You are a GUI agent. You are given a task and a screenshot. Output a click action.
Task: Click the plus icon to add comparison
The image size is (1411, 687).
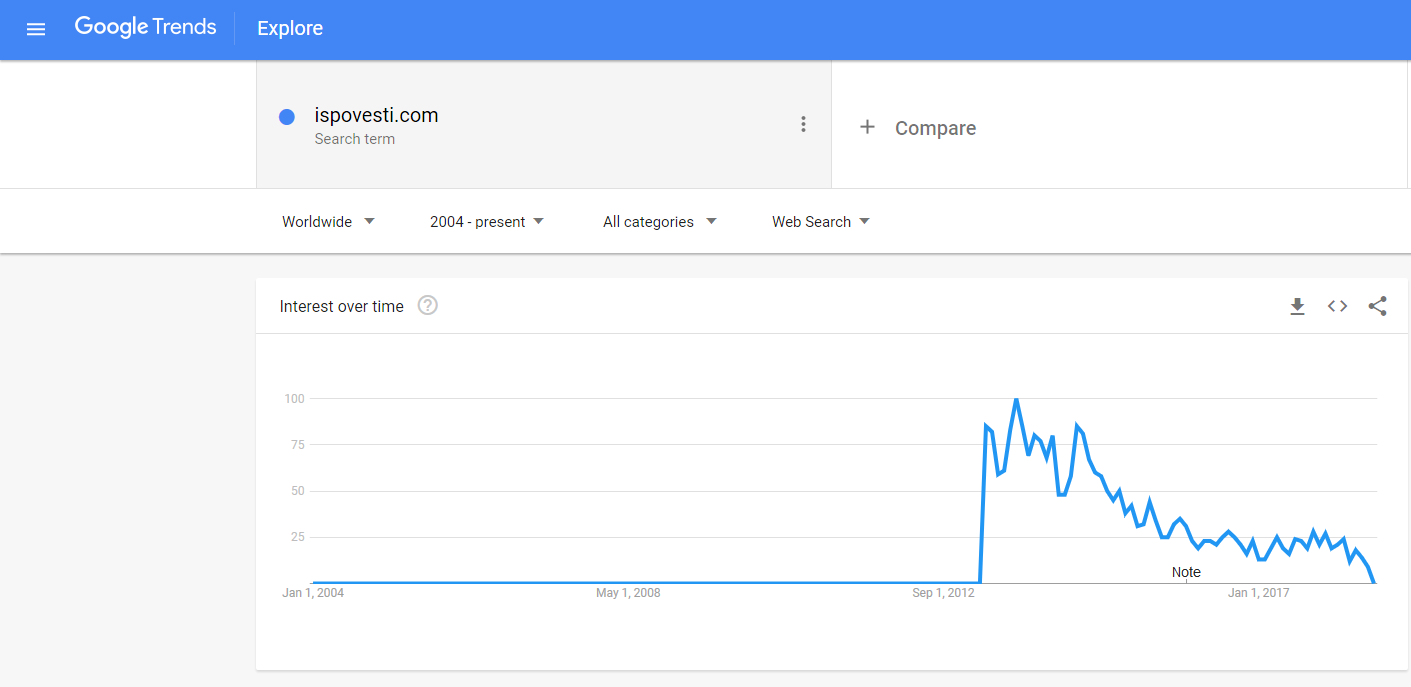(867, 127)
